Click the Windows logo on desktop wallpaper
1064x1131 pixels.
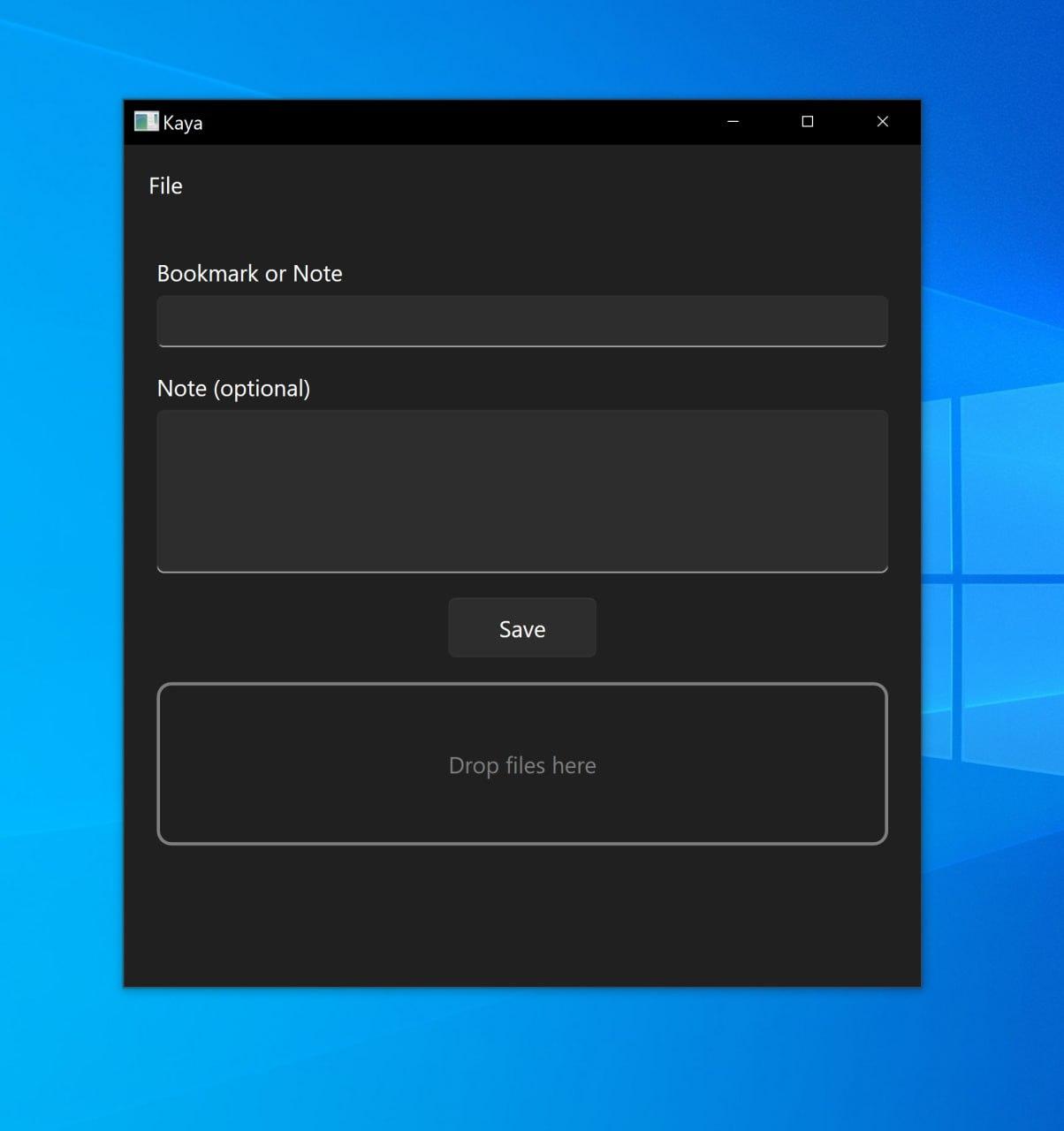point(994,574)
